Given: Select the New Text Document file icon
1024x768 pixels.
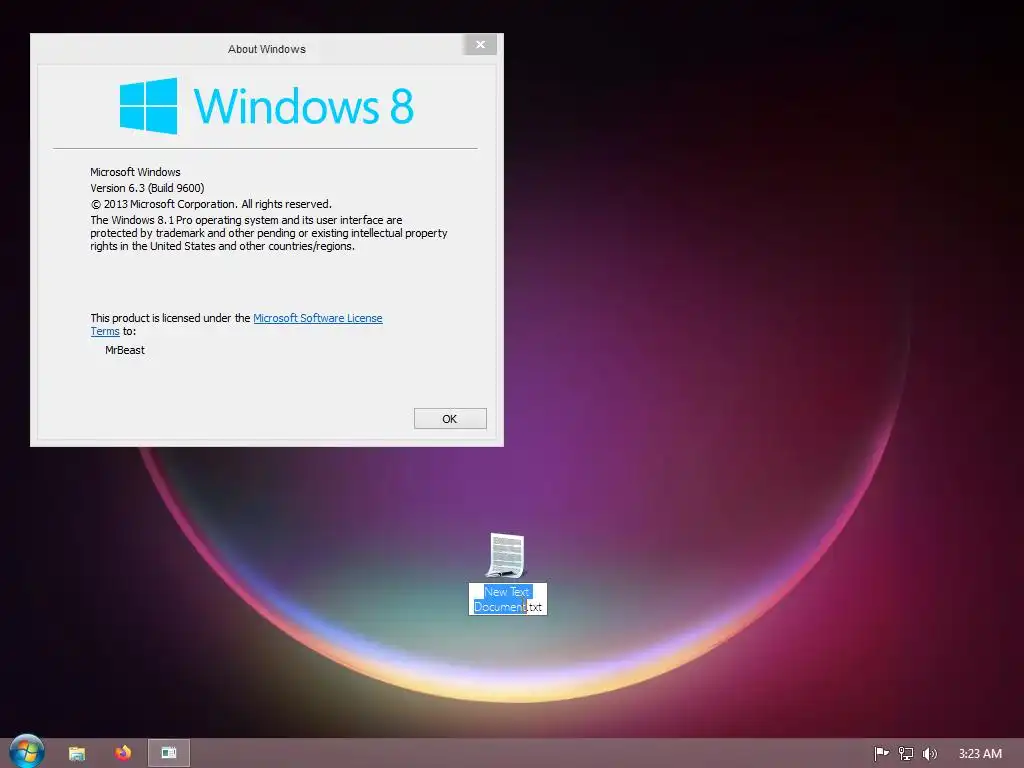Looking at the screenshot, I should tap(505, 555).
